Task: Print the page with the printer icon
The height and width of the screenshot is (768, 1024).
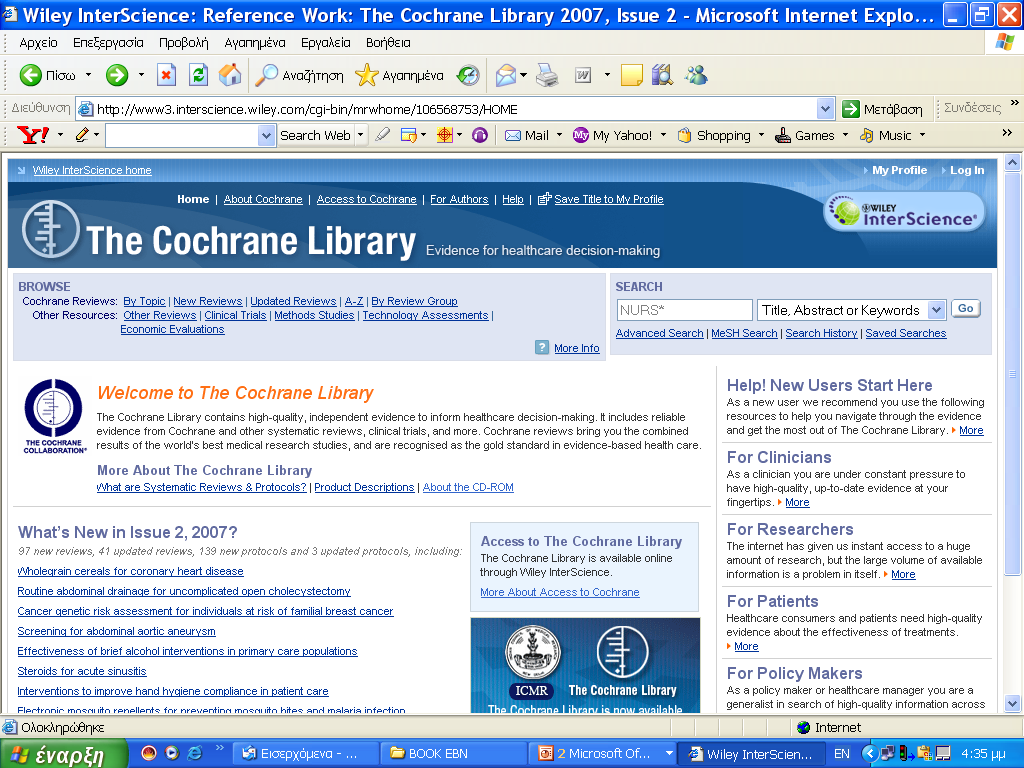Action: 547,76
